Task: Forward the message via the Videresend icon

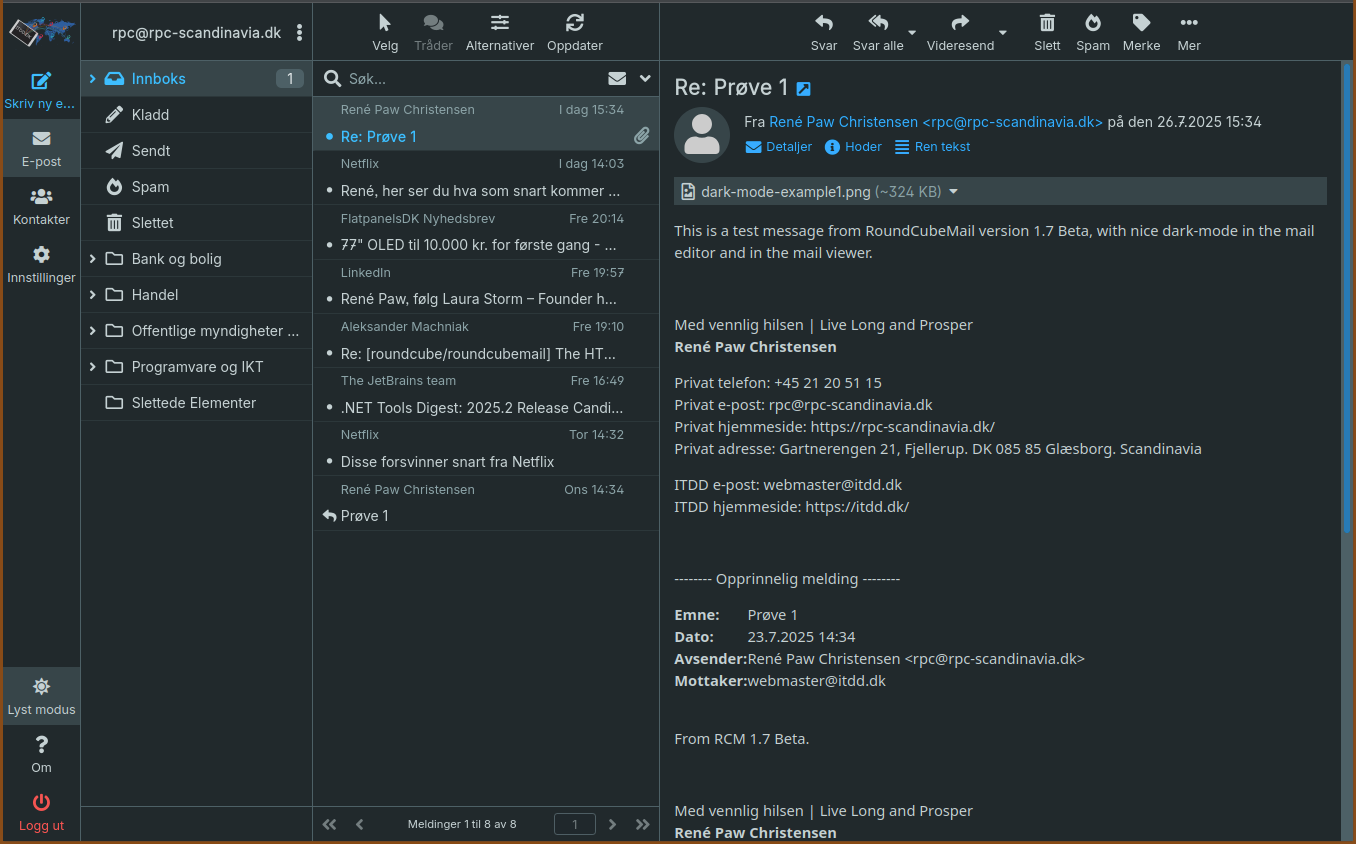Action: [959, 31]
